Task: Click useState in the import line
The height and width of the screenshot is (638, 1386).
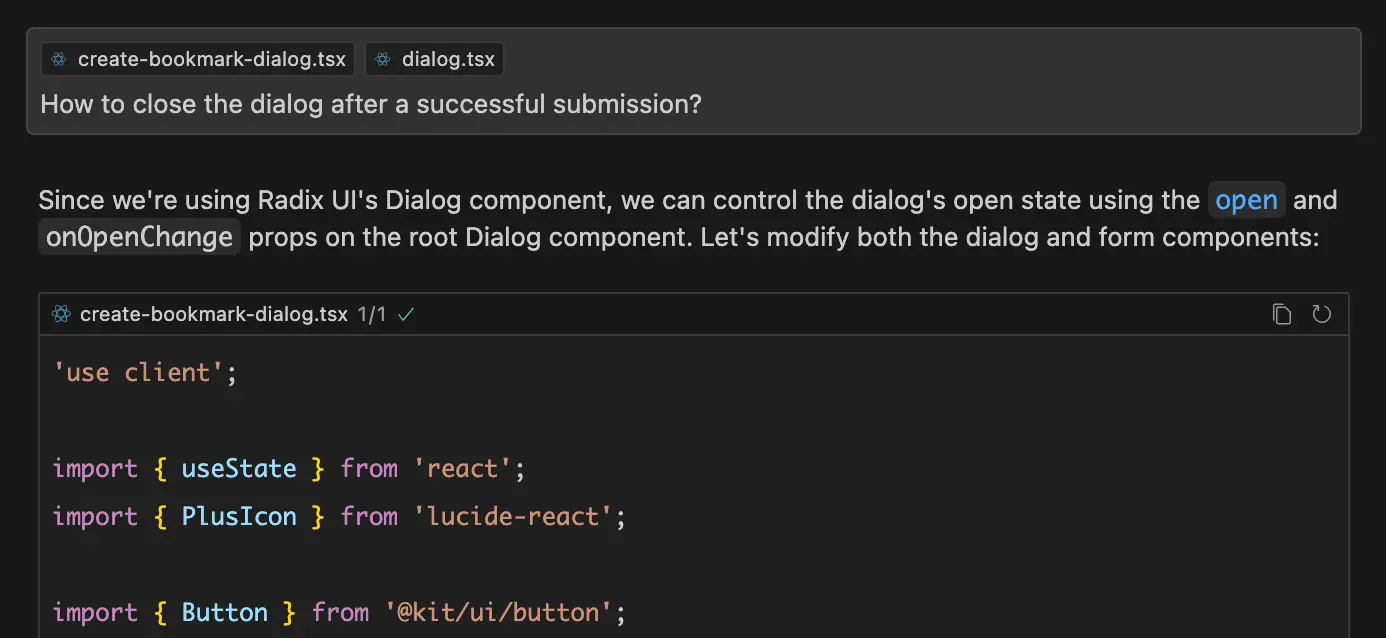Action: 238,468
